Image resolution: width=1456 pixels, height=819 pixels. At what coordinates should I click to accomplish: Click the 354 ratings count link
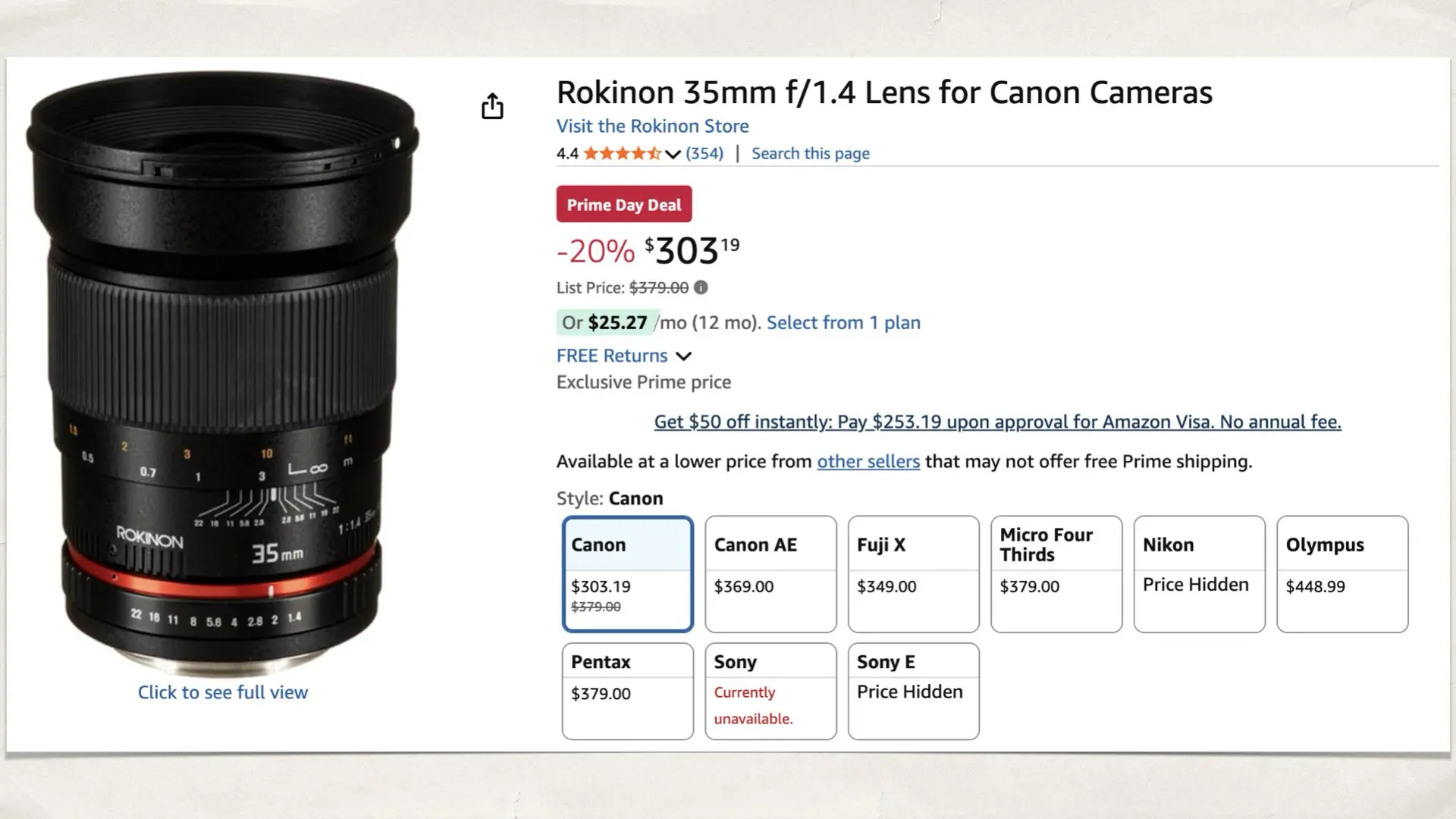704,153
